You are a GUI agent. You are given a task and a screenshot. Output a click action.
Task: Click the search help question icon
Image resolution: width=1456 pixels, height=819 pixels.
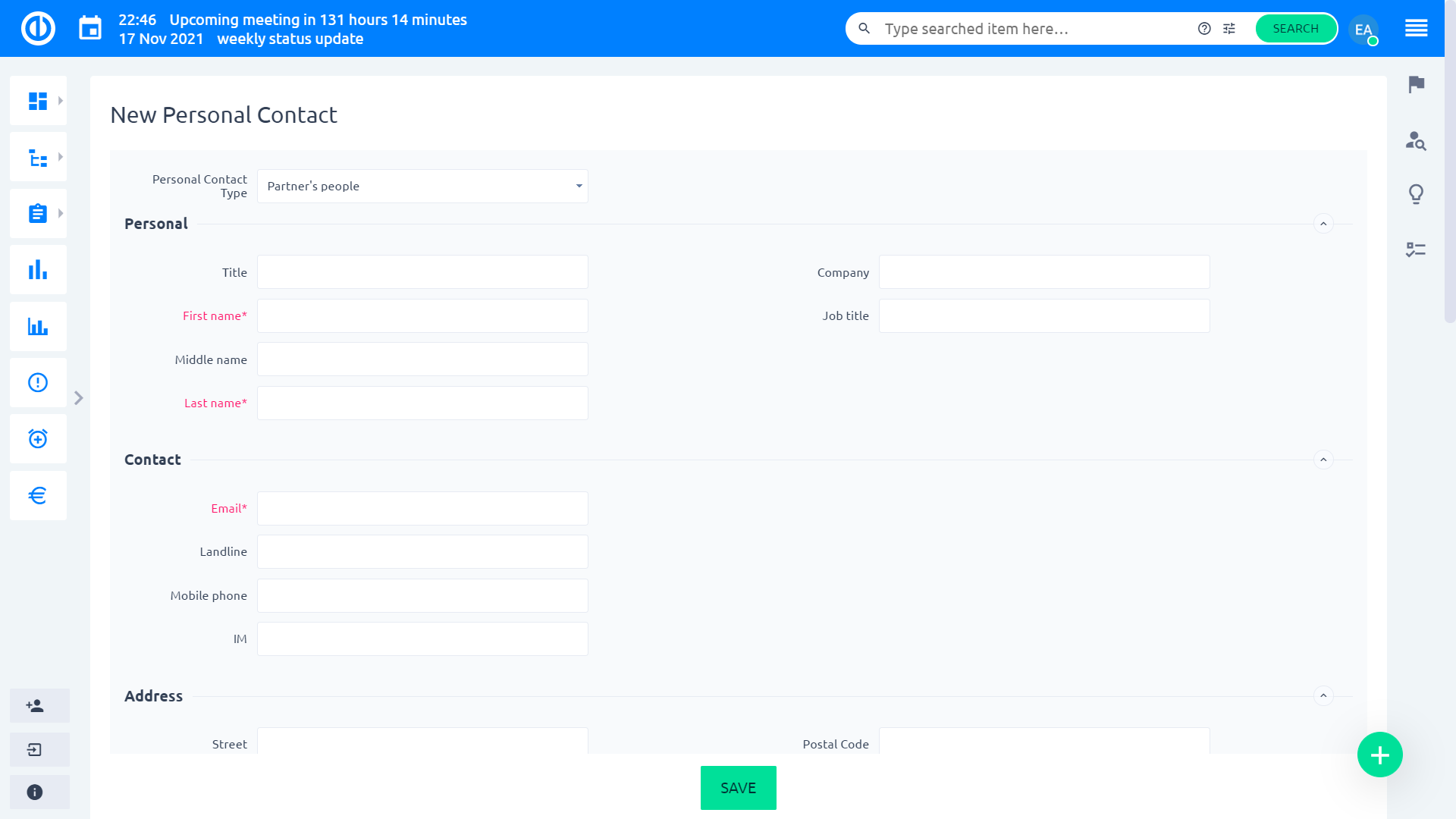click(1204, 29)
